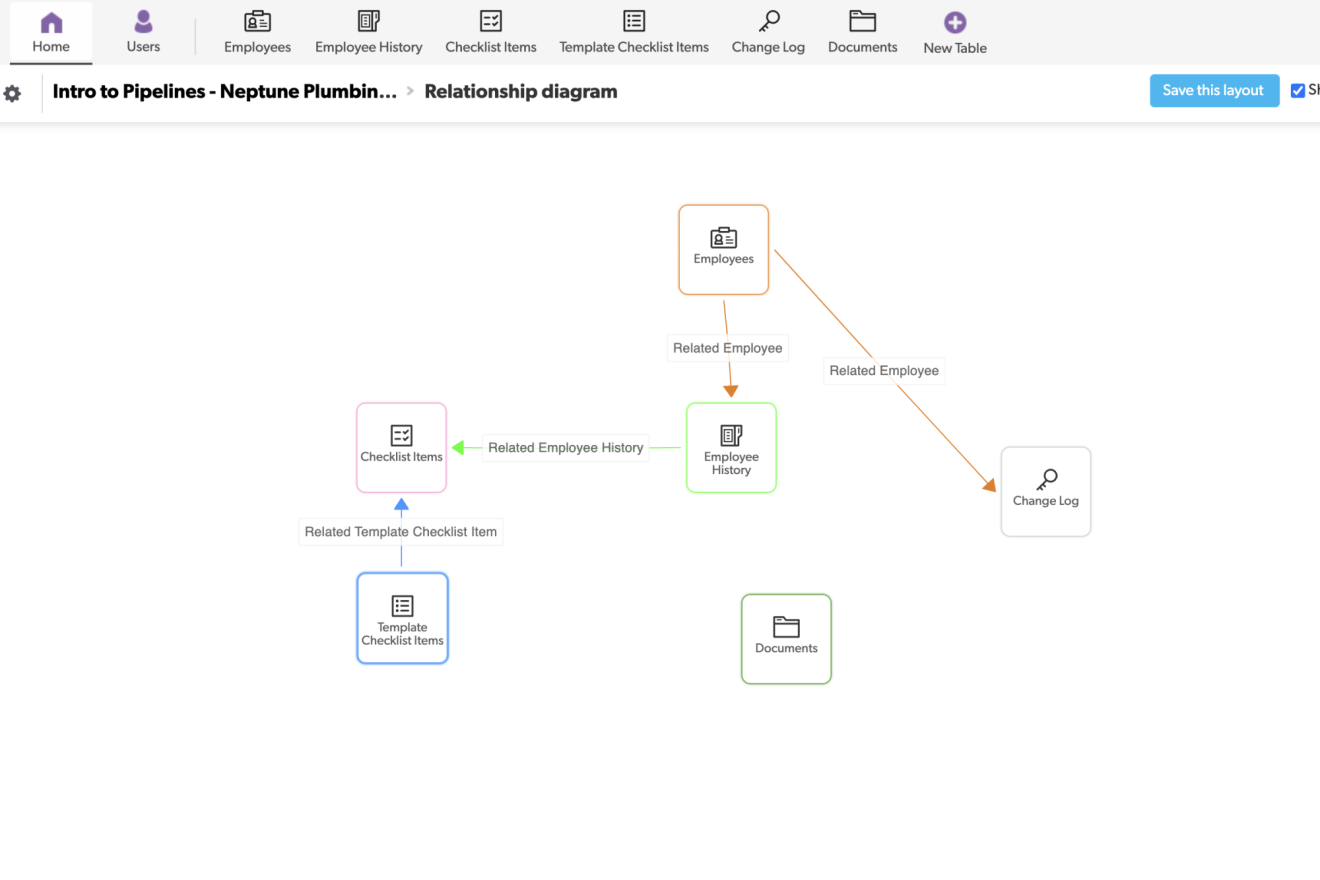The height and width of the screenshot is (880, 1320).
Task: Click the Employees table icon in toolbar
Action: coord(257,22)
